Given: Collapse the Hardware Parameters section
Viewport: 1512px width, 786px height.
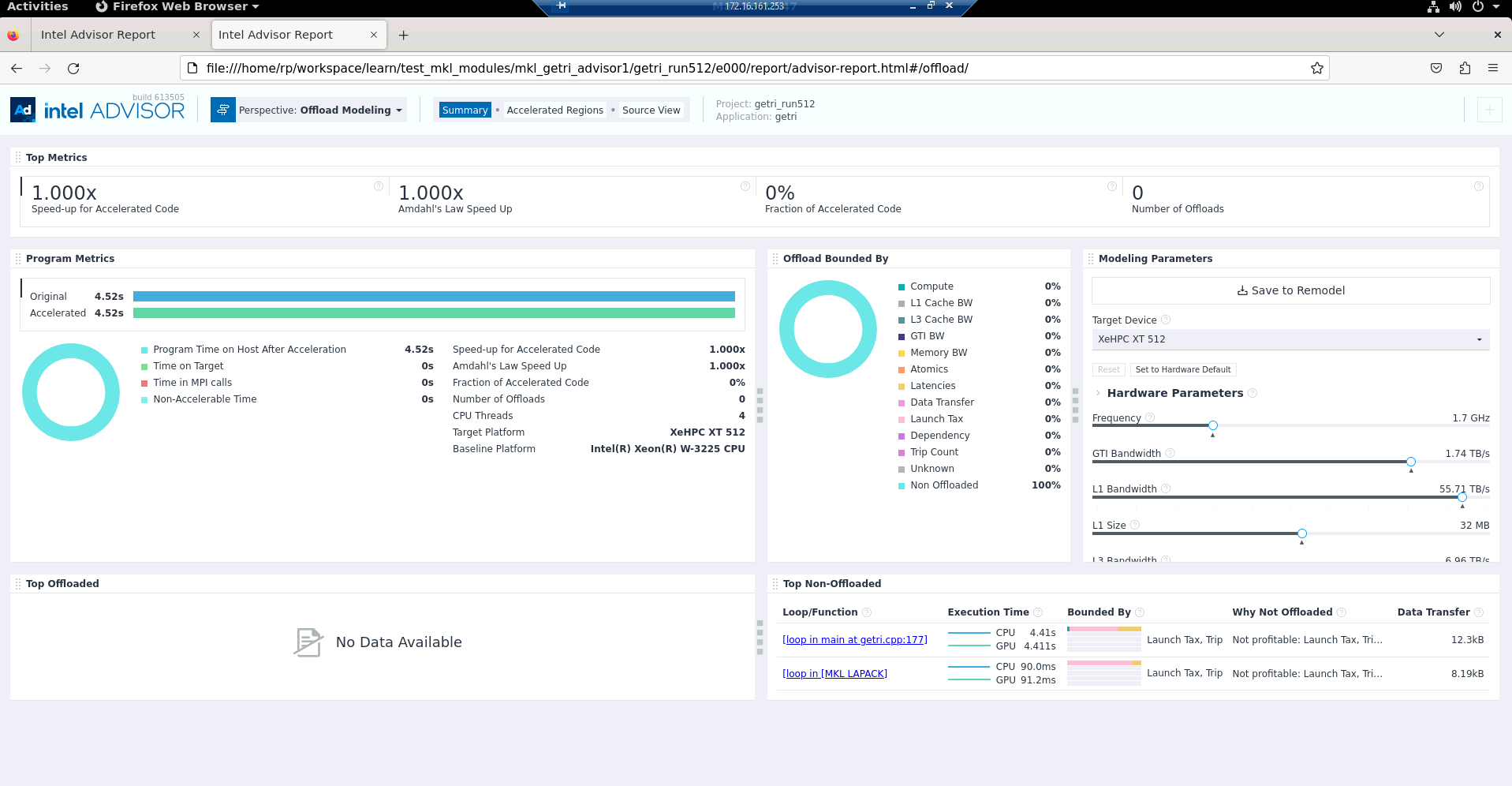Looking at the screenshot, I should [x=1098, y=393].
